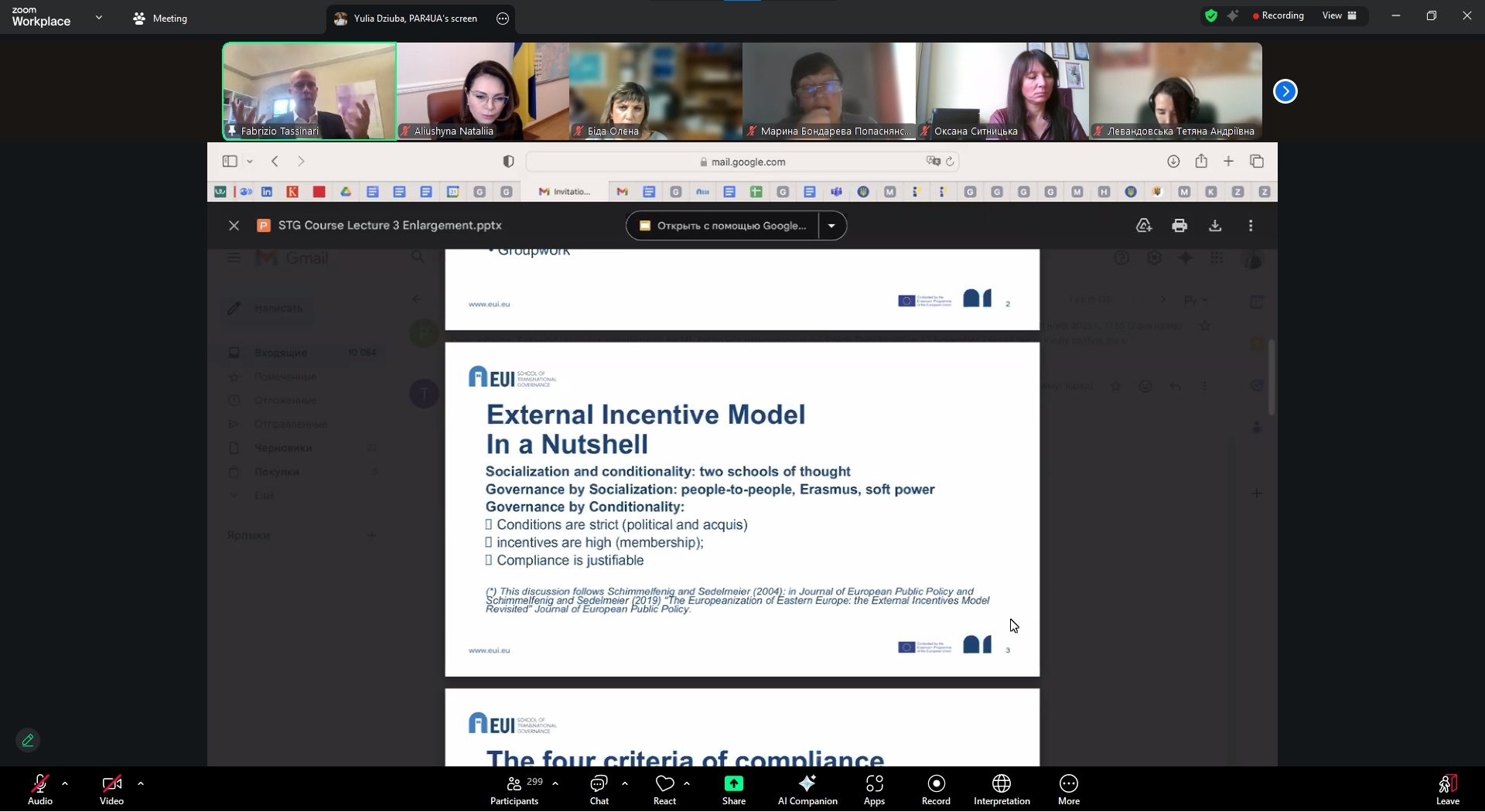Open the Participants panel

[514, 789]
